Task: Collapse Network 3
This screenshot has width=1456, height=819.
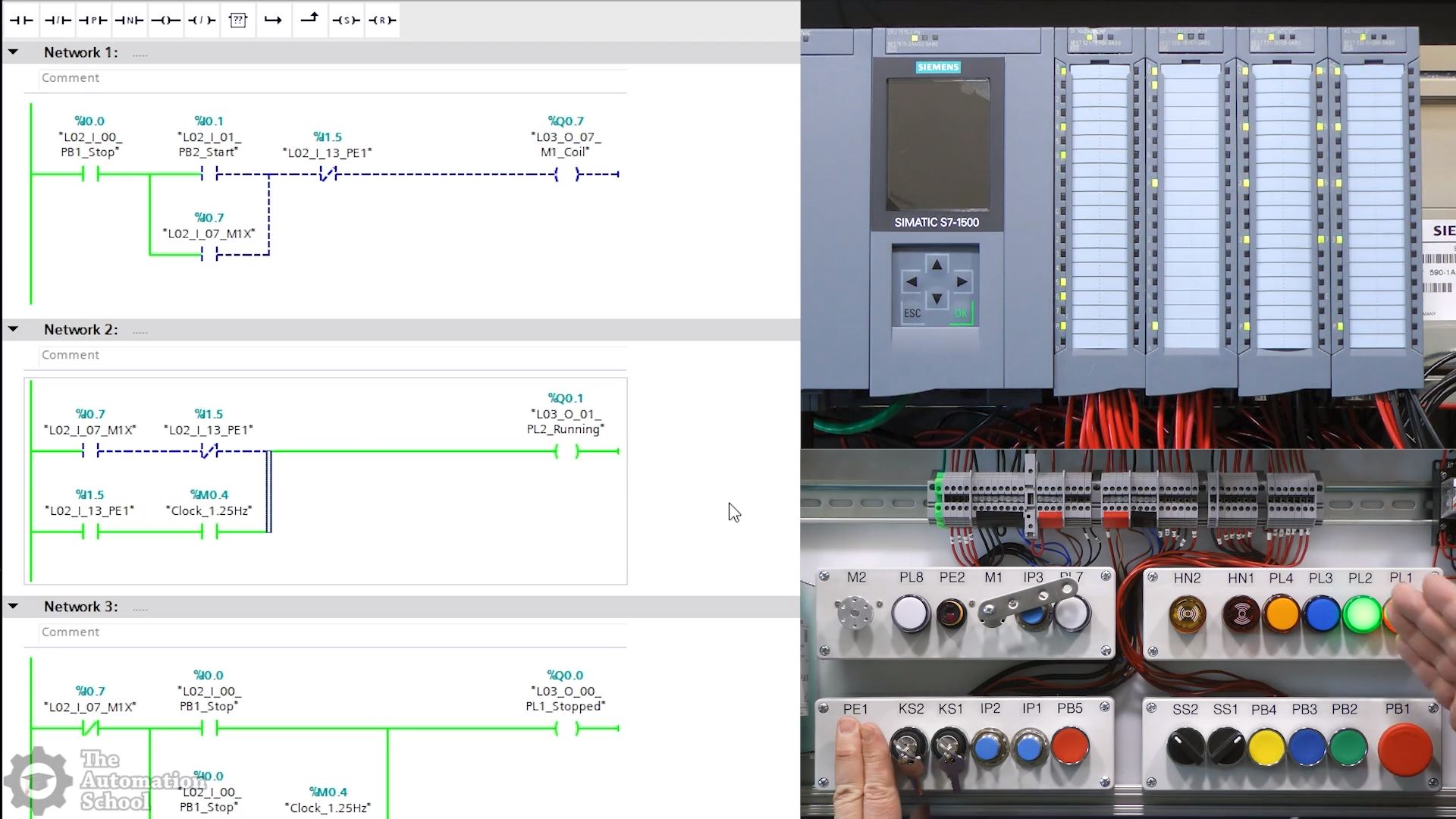Action: [x=14, y=607]
